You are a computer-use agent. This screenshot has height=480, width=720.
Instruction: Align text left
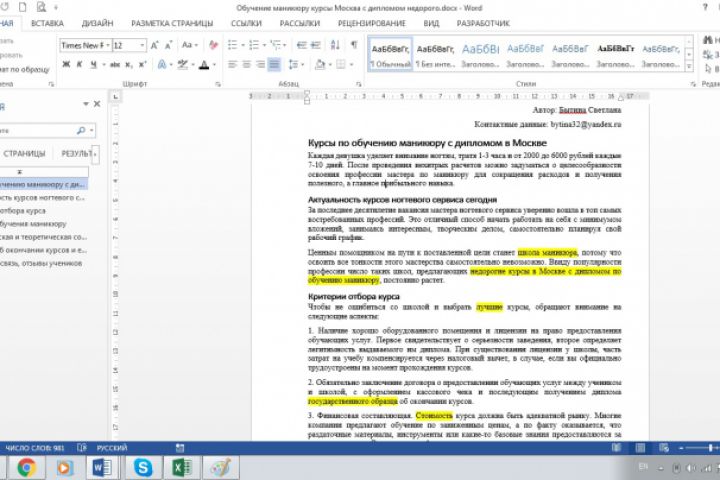[x=233, y=64]
